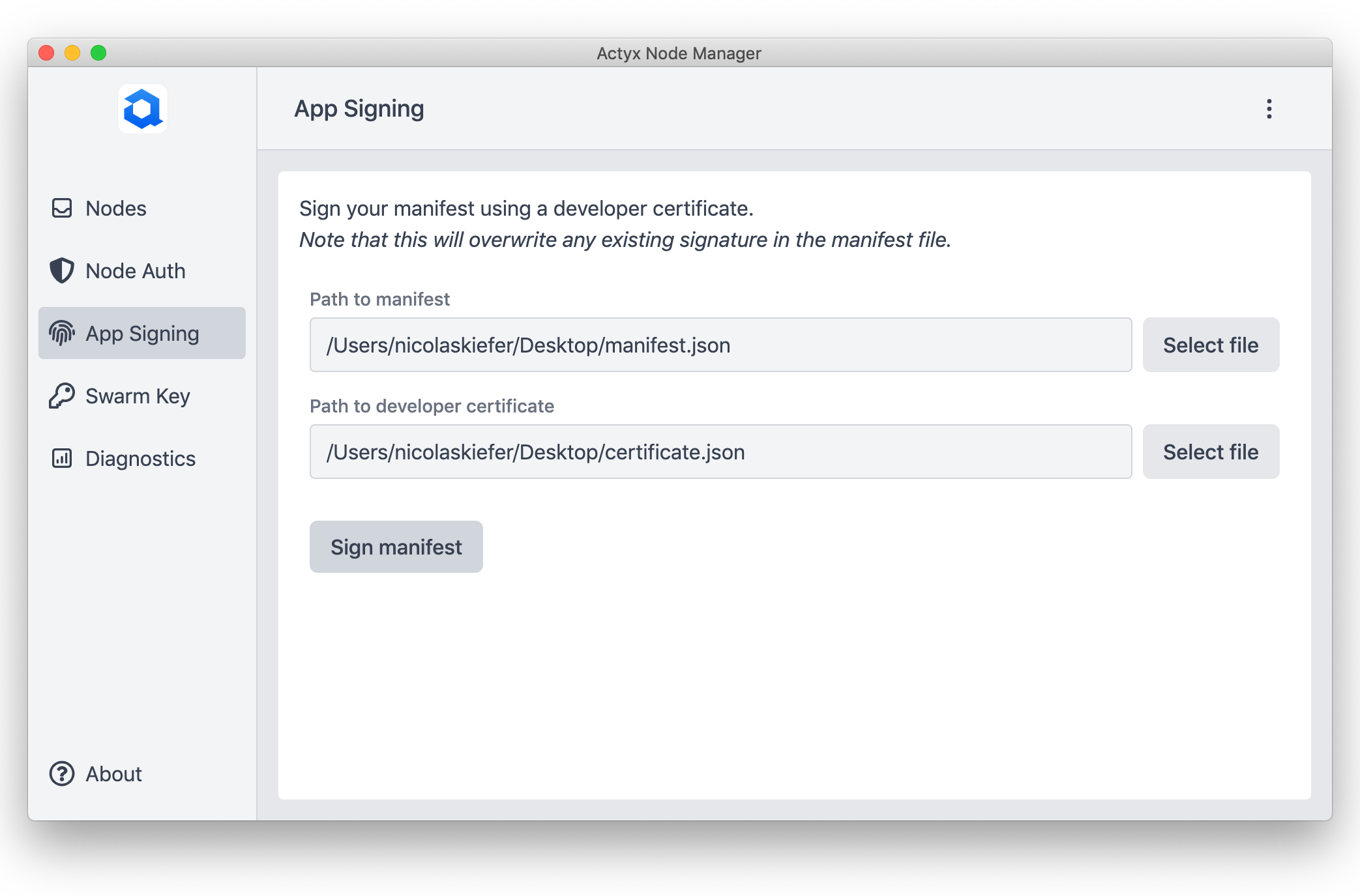Screen dimensions: 1360x896
Task: Select file for developer certificate
Action: coord(1210,452)
